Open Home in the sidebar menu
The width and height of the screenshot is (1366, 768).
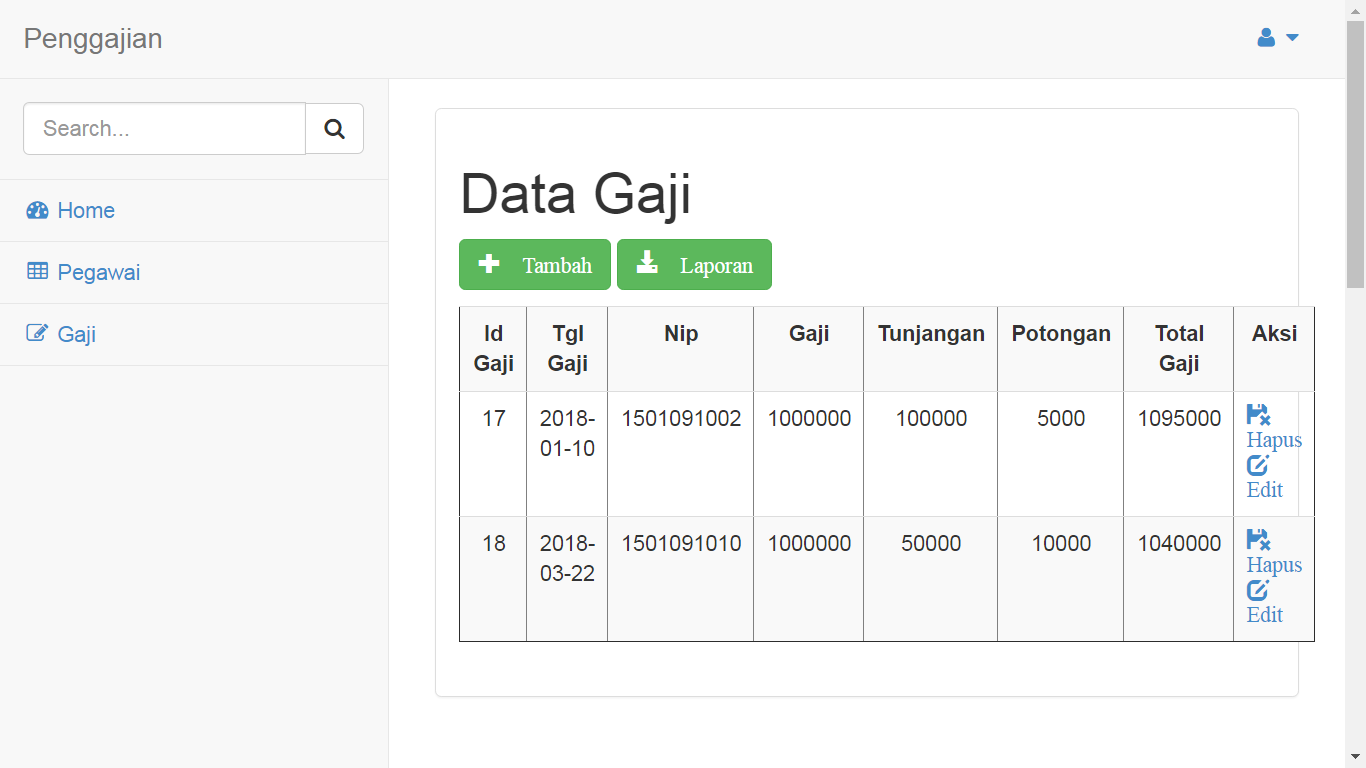[86, 210]
